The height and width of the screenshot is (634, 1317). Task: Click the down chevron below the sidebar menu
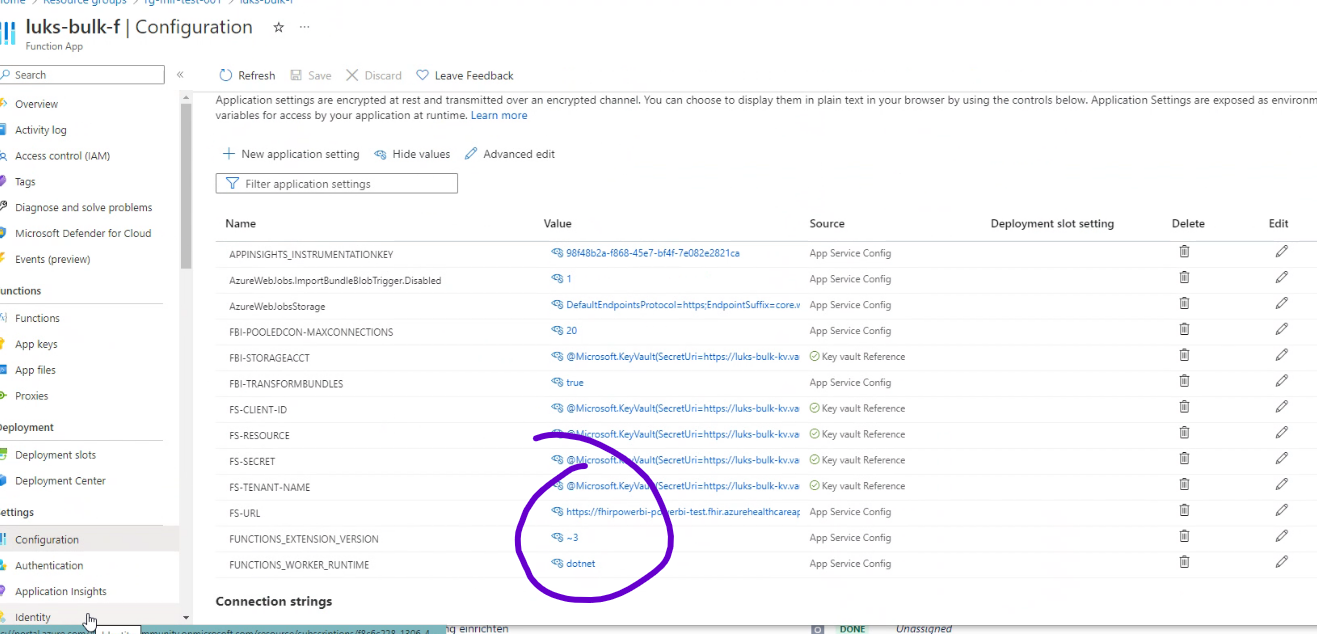[x=185, y=617]
